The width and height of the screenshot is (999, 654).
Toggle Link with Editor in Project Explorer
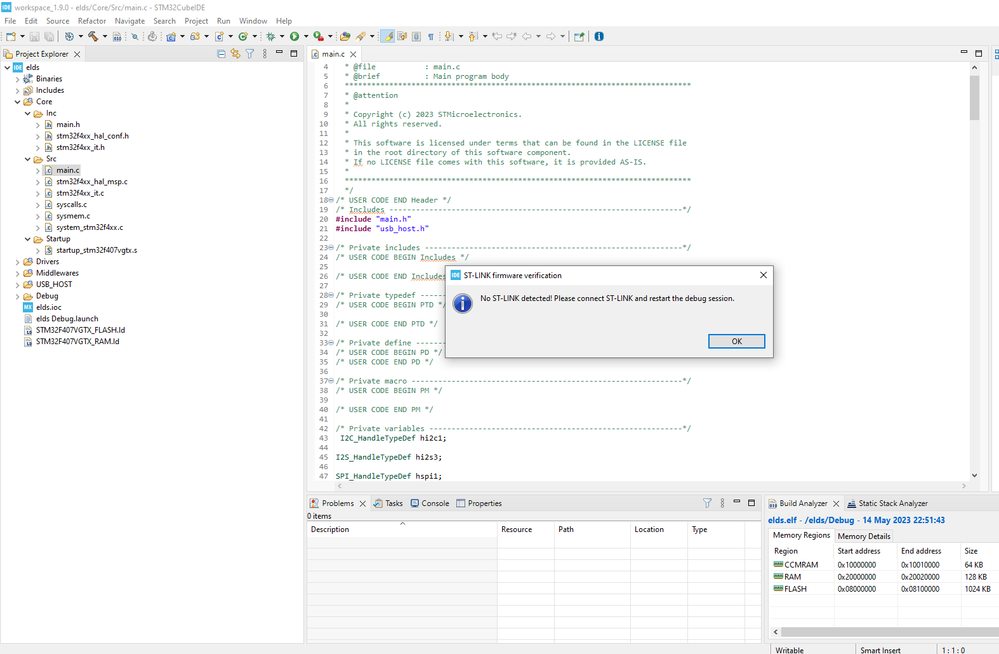pyautogui.click(x=235, y=54)
